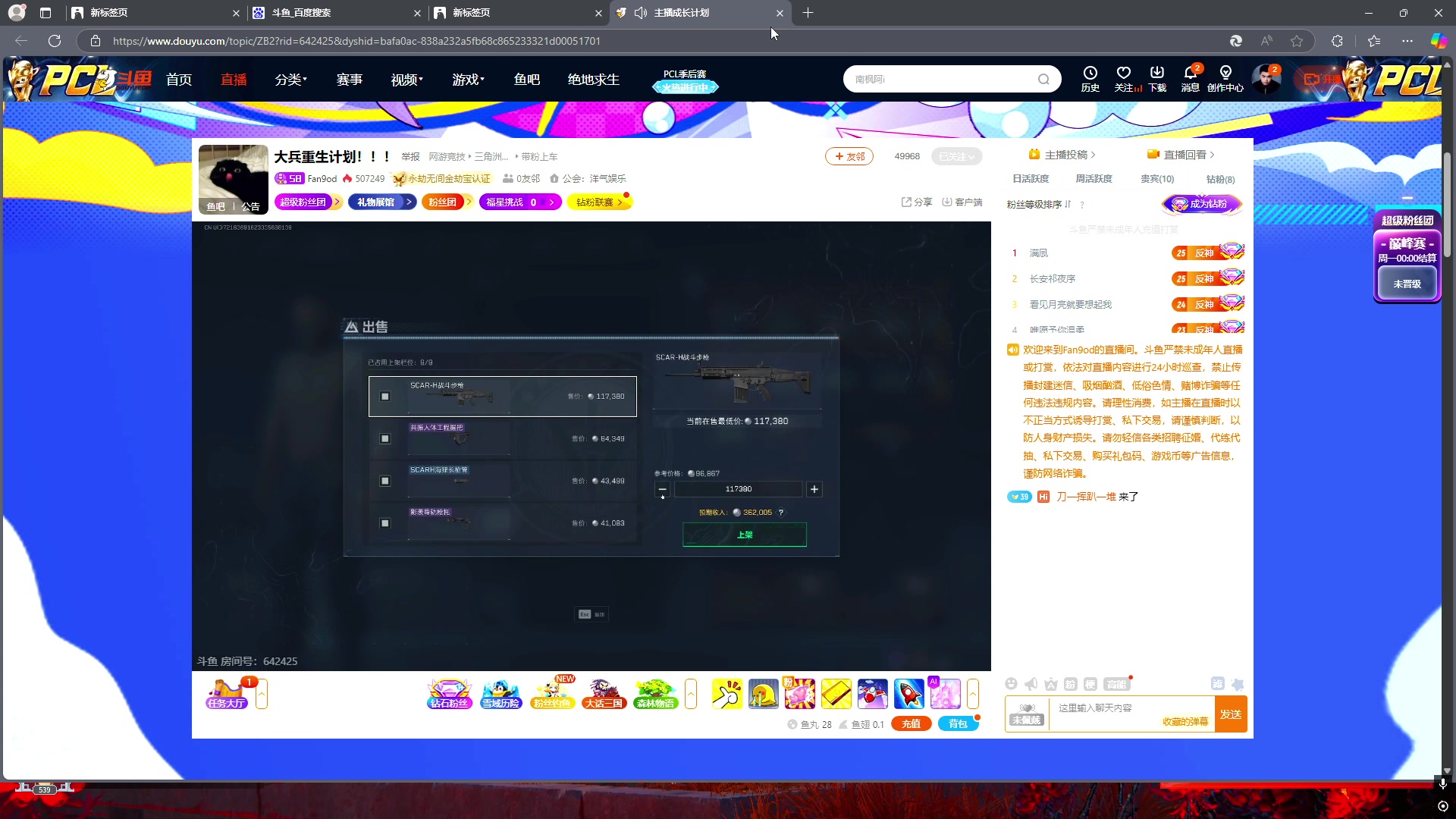
Task: Toggle fan level sorting 粉丝等级排序
Action: tap(1039, 204)
